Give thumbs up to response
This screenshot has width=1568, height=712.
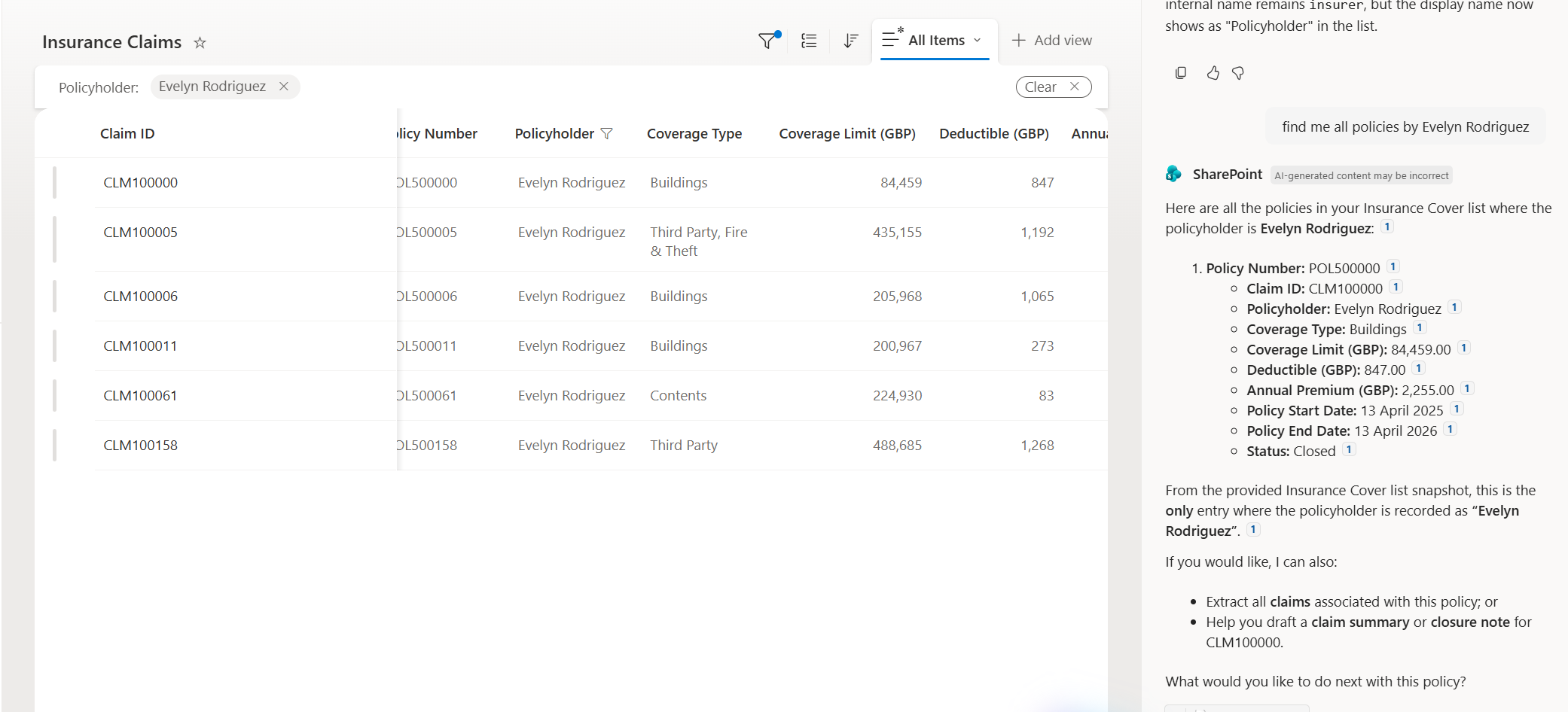pyautogui.click(x=1213, y=73)
